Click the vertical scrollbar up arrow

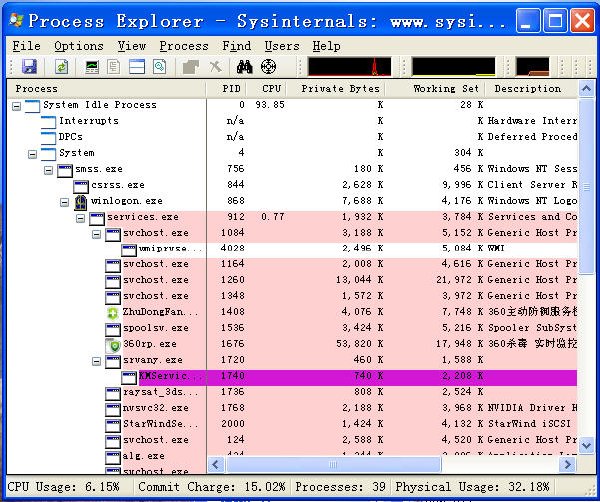click(587, 89)
